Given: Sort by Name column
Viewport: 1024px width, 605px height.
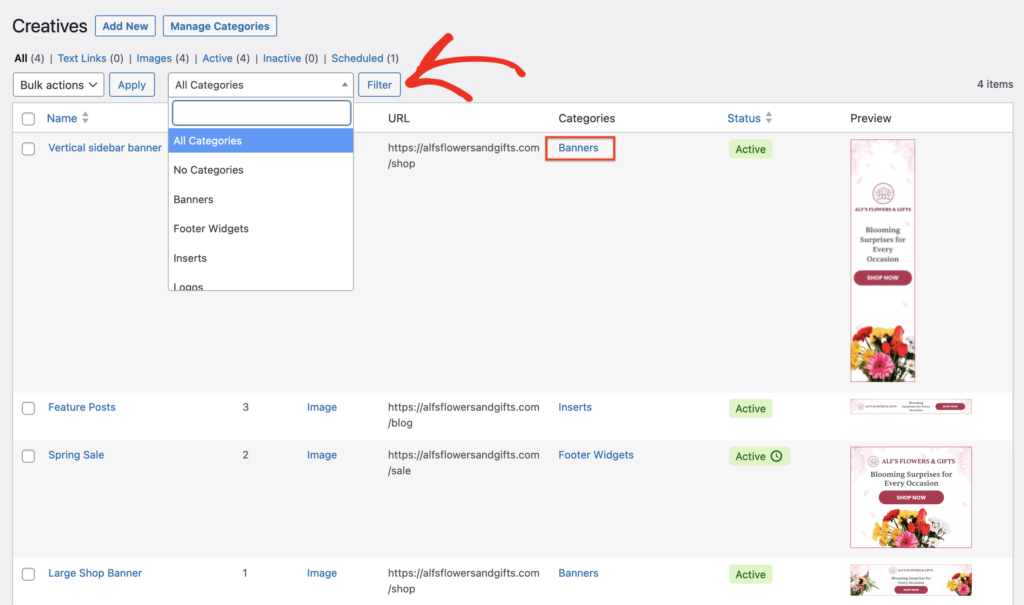Looking at the screenshot, I should click(x=62, y=118).
